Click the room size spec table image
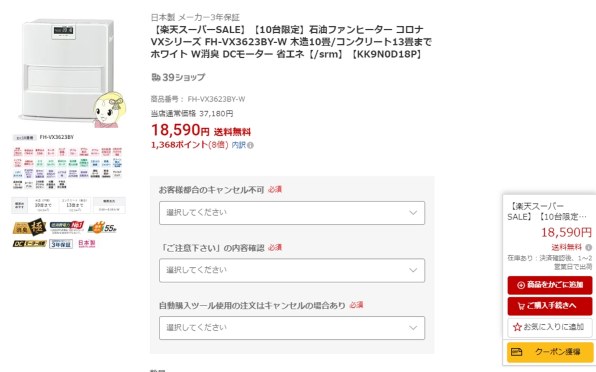This screenshot has height=372, width=596. (68, 205)
